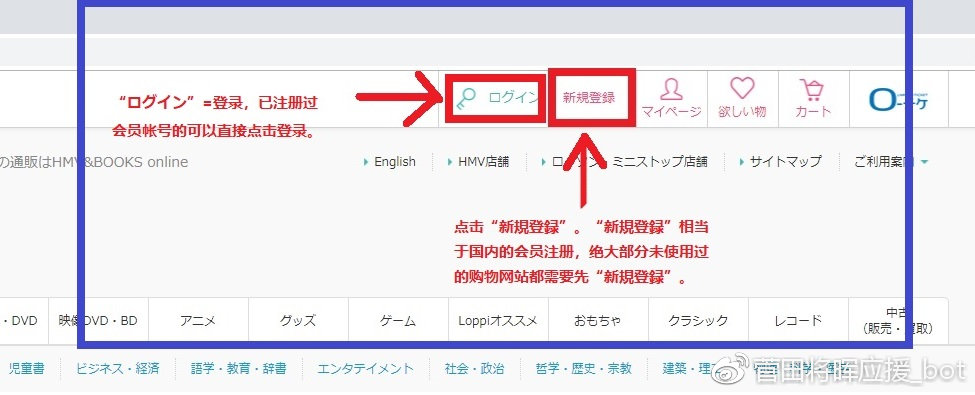The height and width of the screenshot is (395, 975).
Task: Open the サイトマップ sitemap link
Action: (785, 162)
